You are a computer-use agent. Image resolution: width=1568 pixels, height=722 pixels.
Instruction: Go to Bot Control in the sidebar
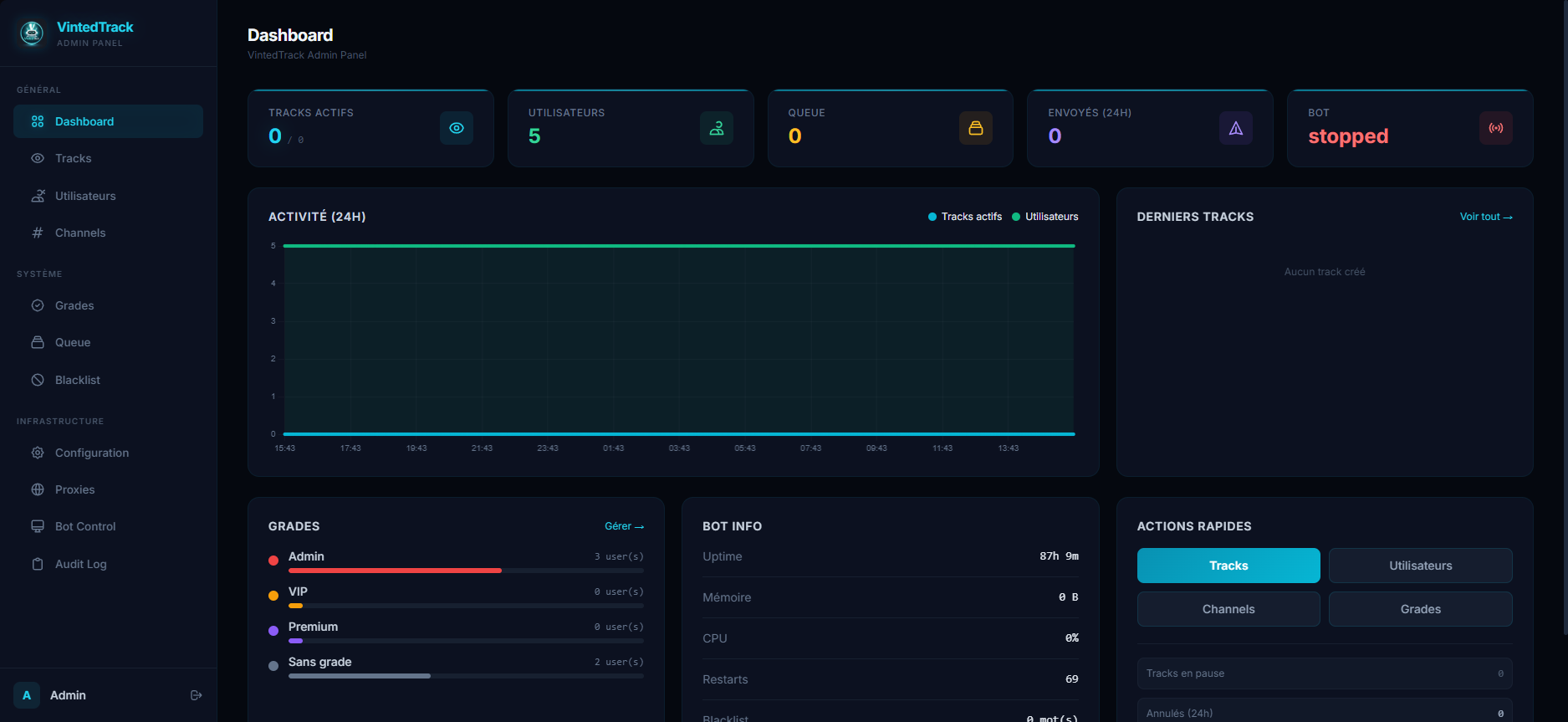click(x=85, y=526)
